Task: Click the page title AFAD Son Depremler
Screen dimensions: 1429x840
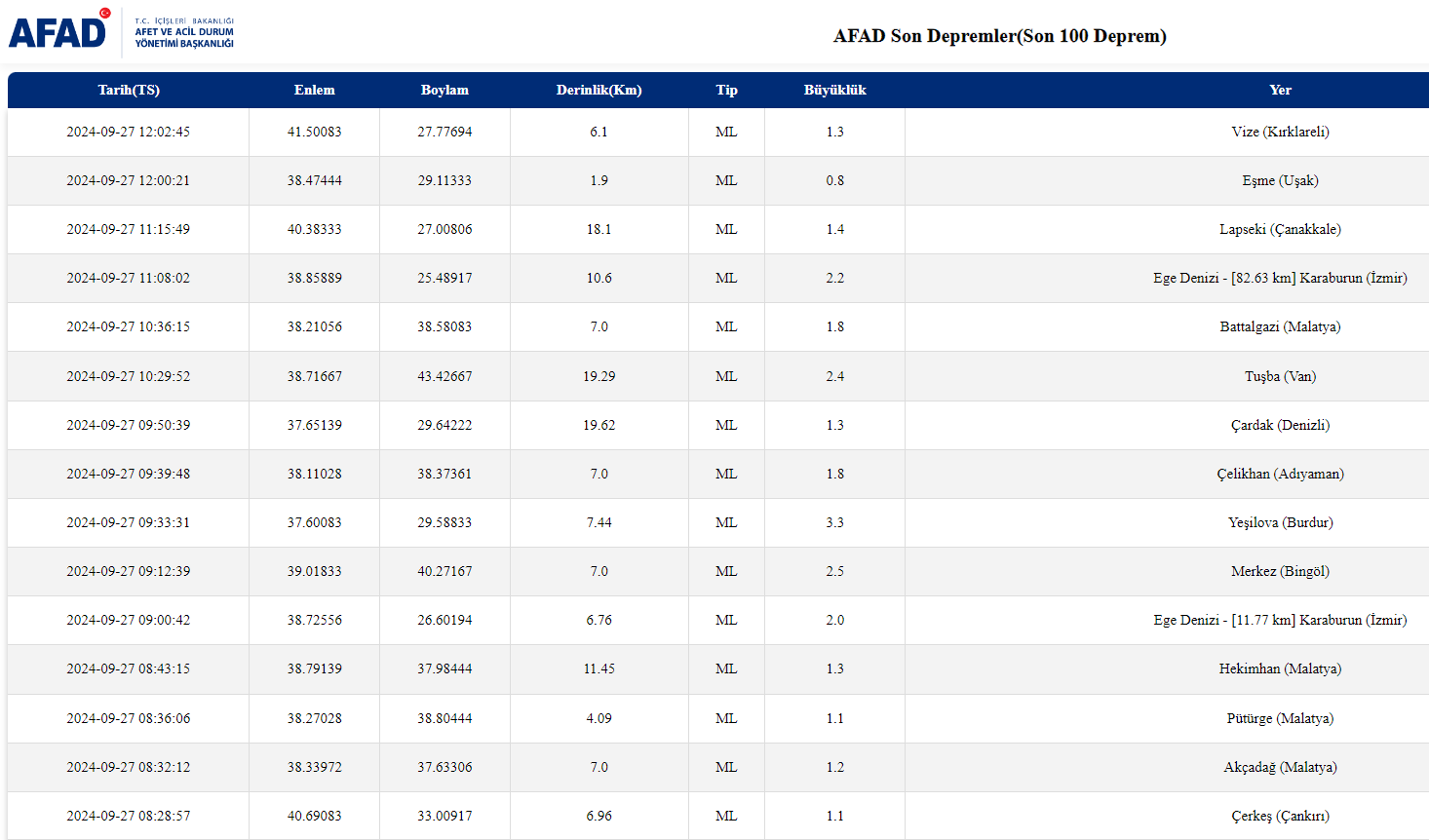Action: [x=1000, y=36]
